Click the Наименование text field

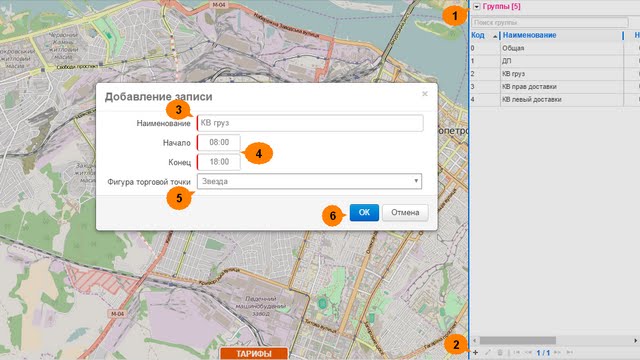[x=310, y=123]
